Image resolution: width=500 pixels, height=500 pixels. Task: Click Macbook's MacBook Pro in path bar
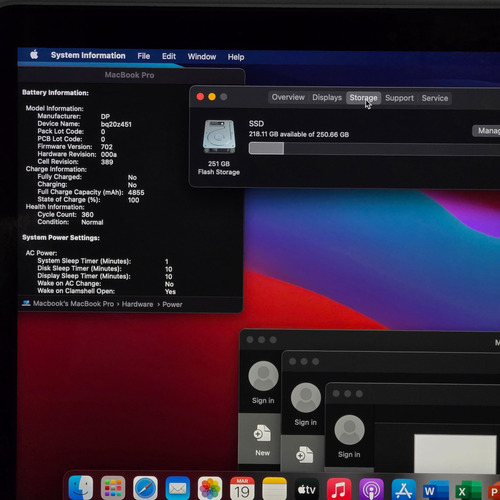click(x=73, y=304)
